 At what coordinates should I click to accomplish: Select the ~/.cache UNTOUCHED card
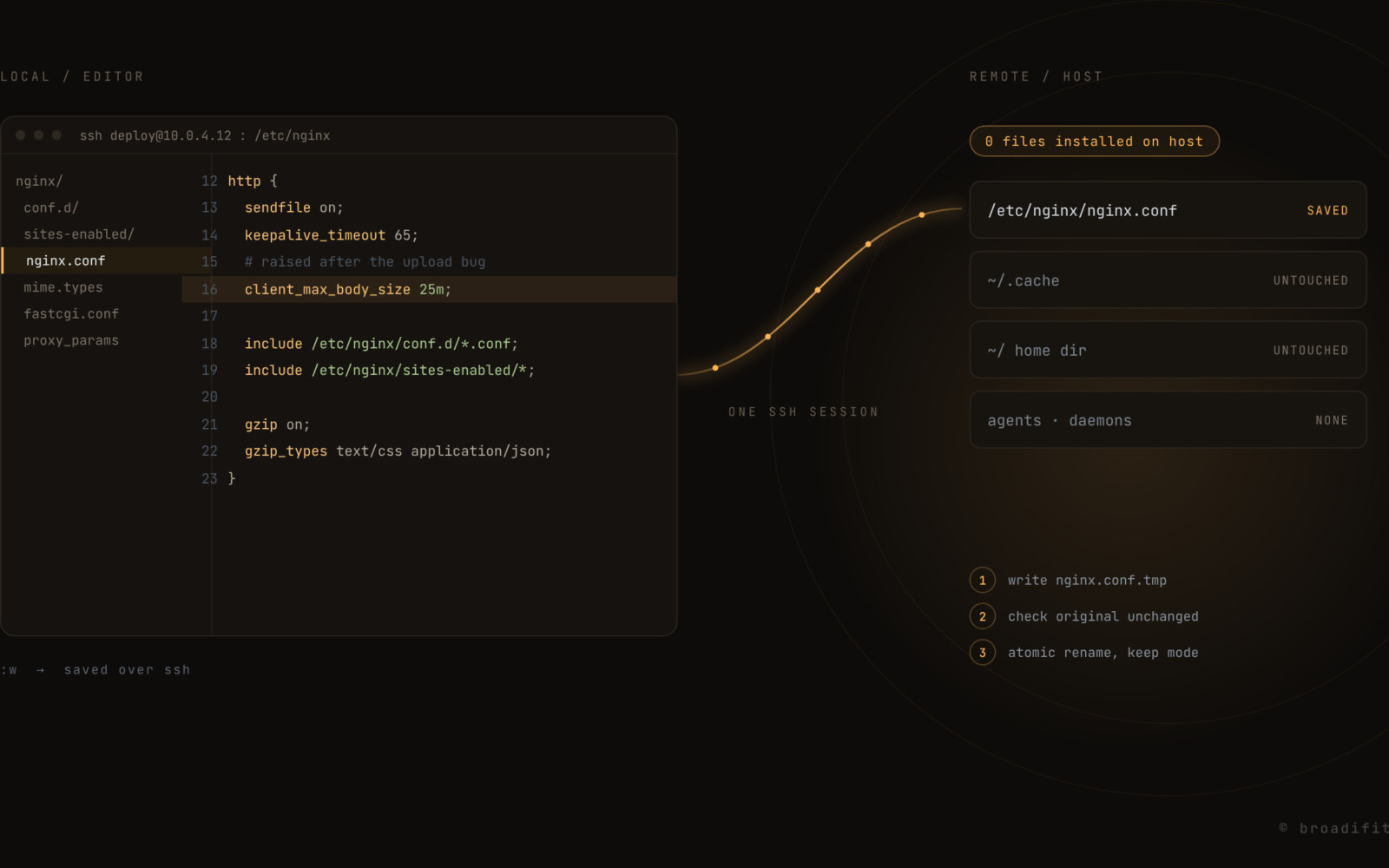(x=1168, y=279)
